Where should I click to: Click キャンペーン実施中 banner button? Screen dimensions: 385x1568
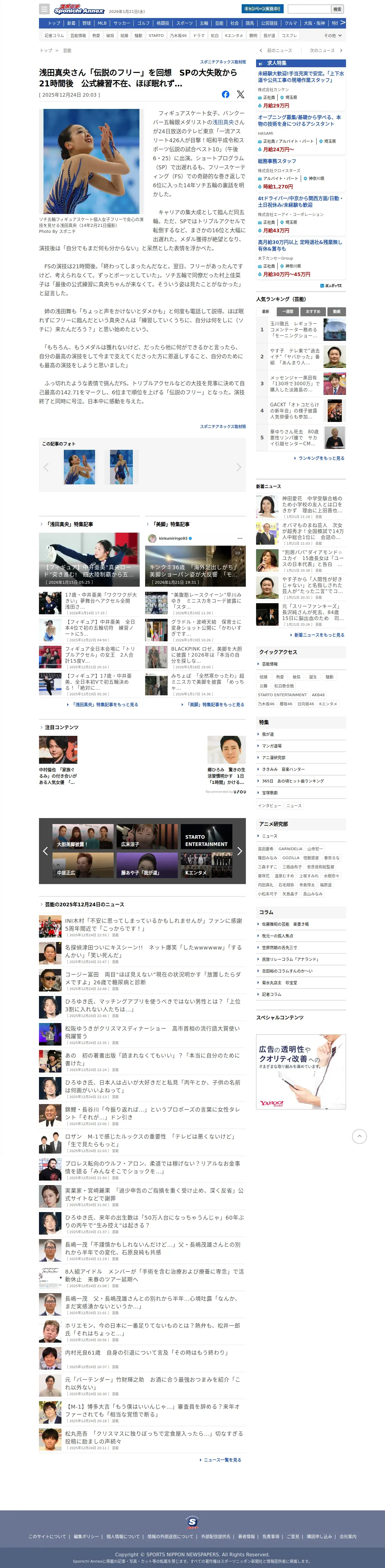coord(262,9)
